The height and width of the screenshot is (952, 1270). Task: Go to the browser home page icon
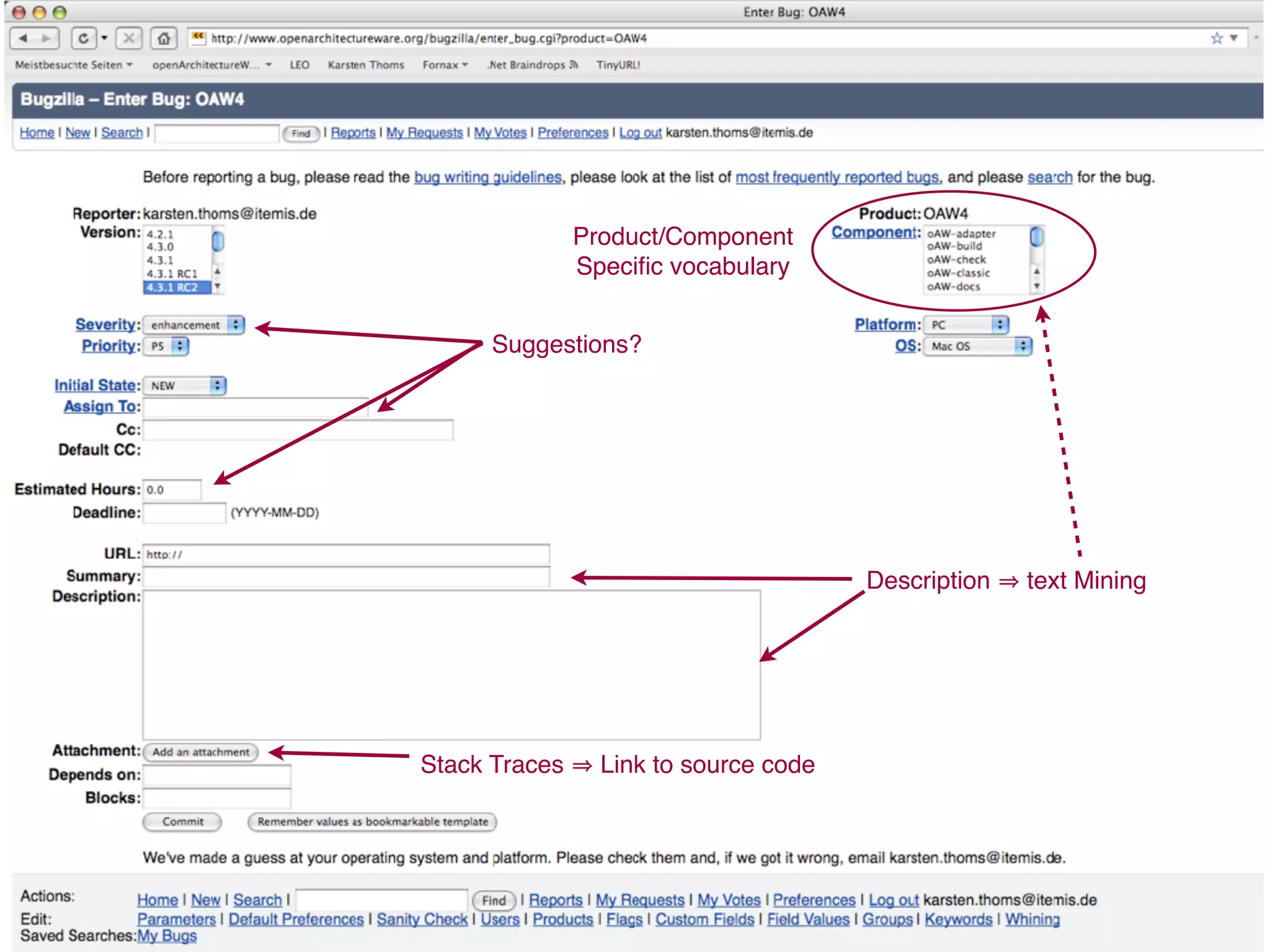pyautogui.click(x=164, y=38)
